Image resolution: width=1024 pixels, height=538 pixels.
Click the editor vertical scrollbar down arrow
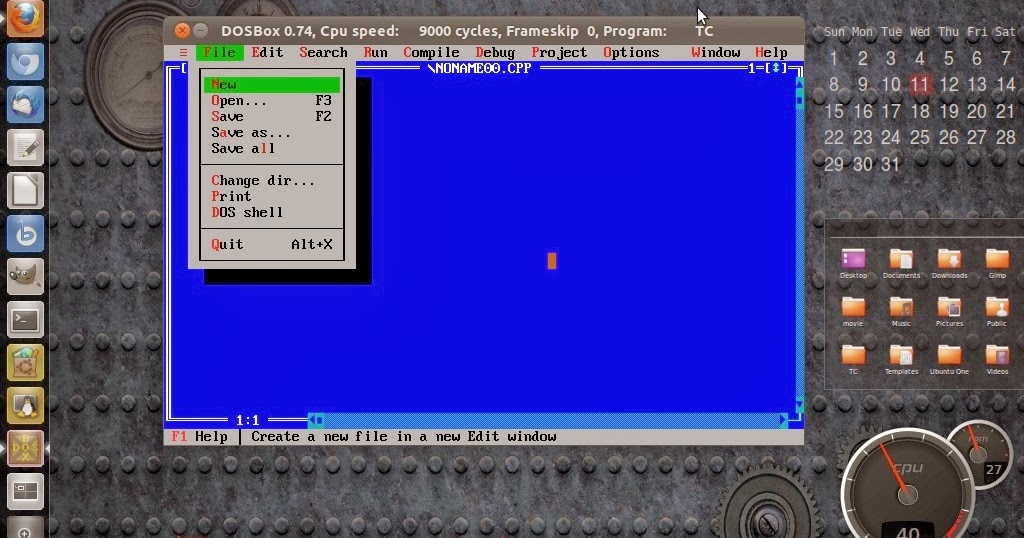click(x=799, y=405)
